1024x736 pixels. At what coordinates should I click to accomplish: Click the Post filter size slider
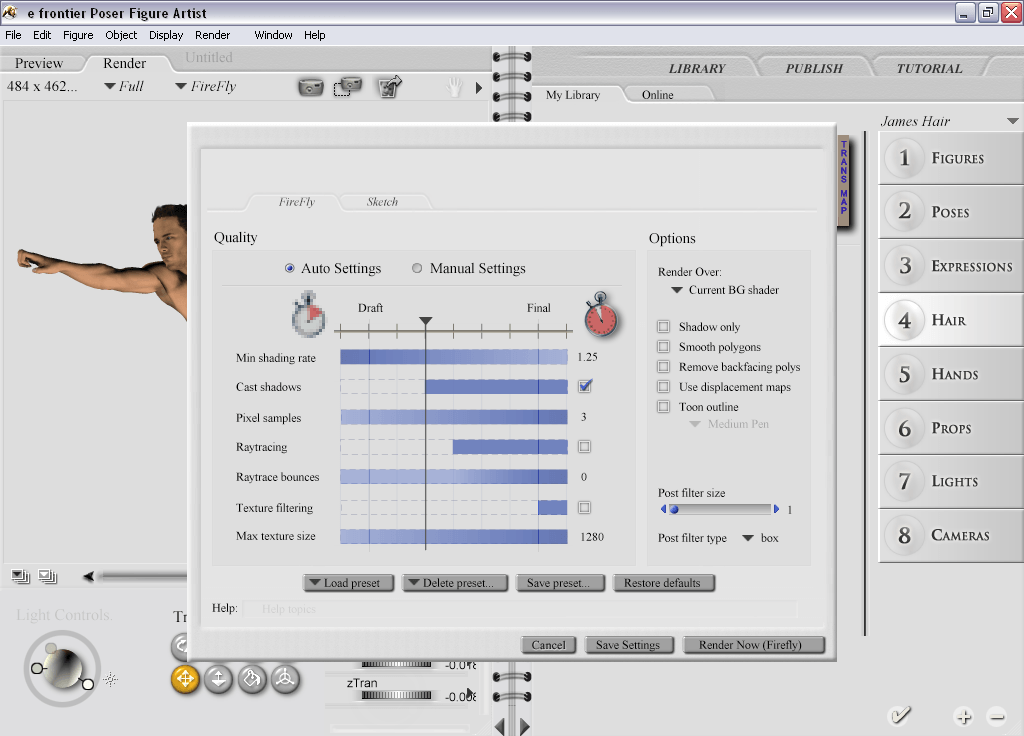tap(720, 509)
